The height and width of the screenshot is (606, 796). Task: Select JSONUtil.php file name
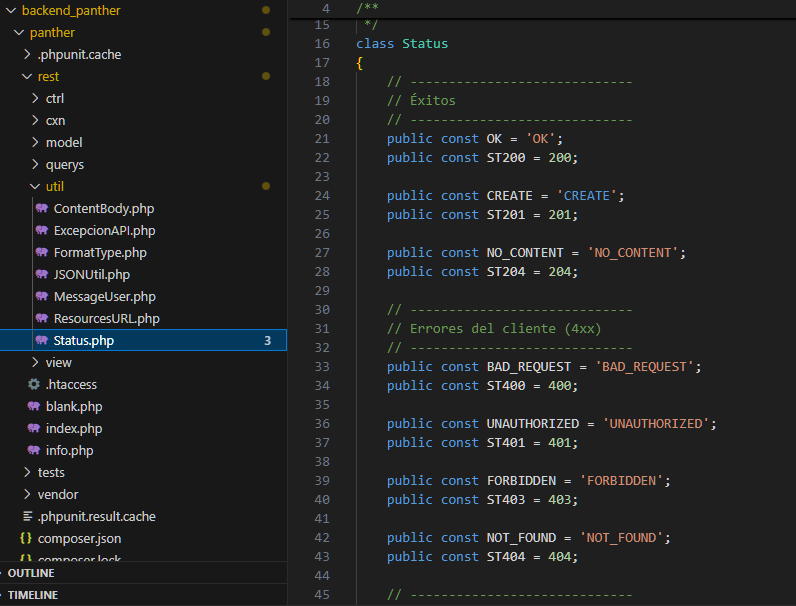tap(91, 275)
